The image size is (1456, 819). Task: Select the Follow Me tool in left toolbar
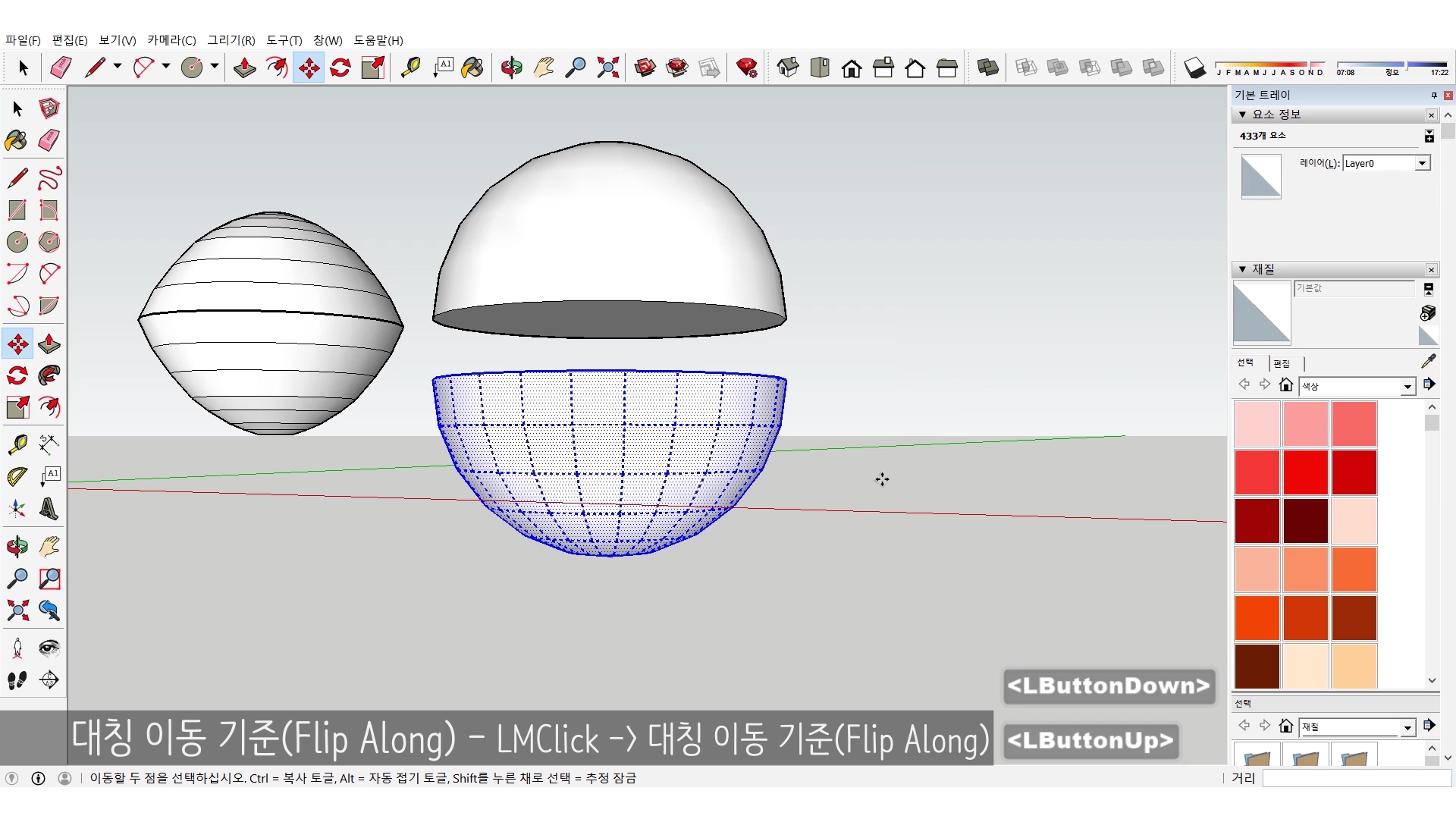(x=49, y=375)
